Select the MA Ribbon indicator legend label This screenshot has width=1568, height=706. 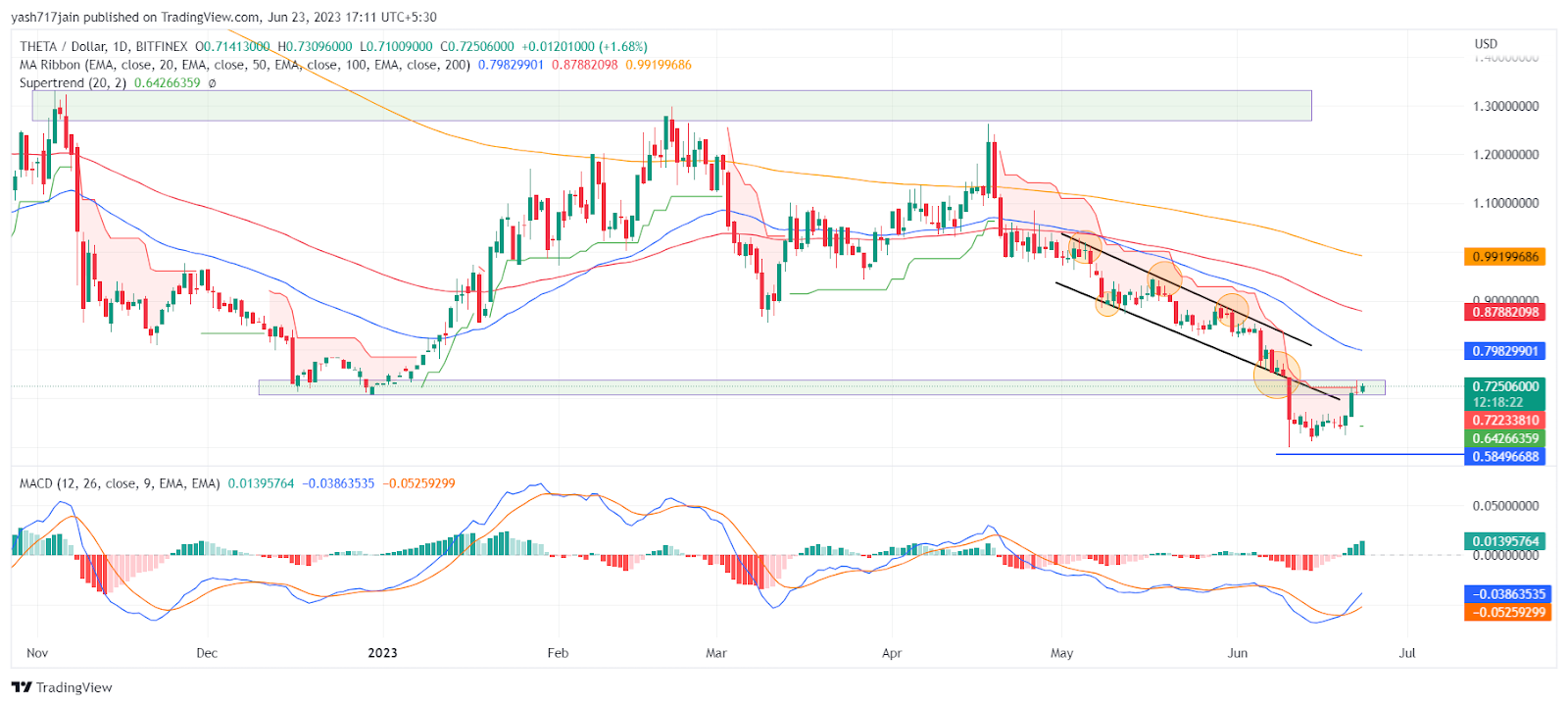(x=245, y=65)
